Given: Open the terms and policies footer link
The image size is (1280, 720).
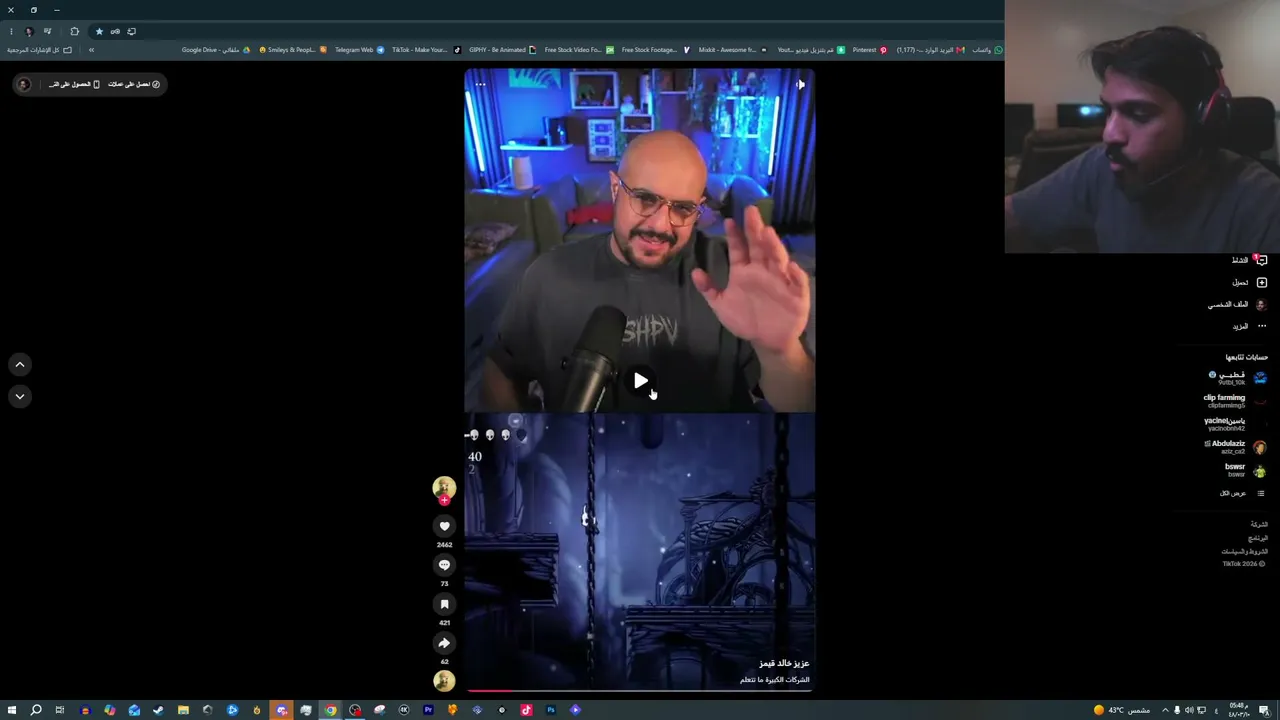Looking at the screenshot, I should coord(1245,551).
